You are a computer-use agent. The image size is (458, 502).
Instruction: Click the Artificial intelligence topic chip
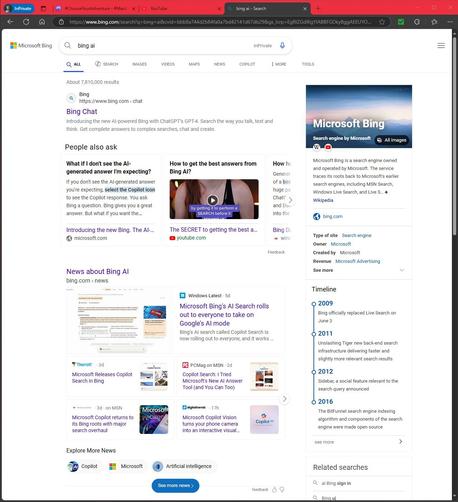[183, 466]
